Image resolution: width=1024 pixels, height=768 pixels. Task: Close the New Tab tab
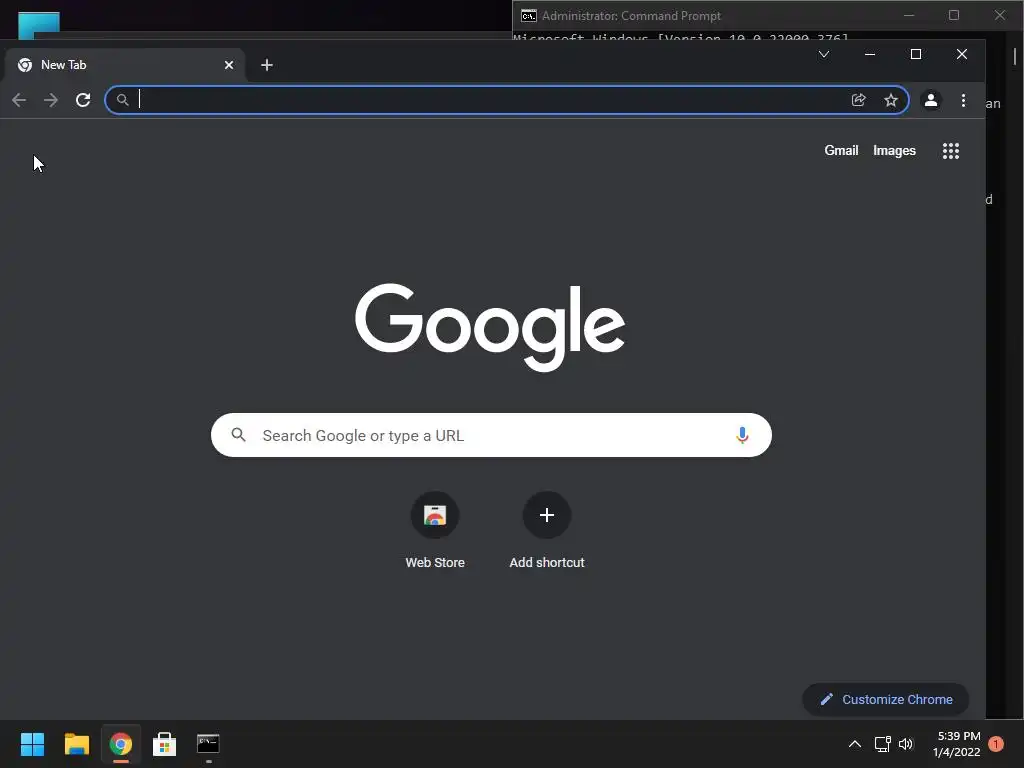click(x=229, y=65)
